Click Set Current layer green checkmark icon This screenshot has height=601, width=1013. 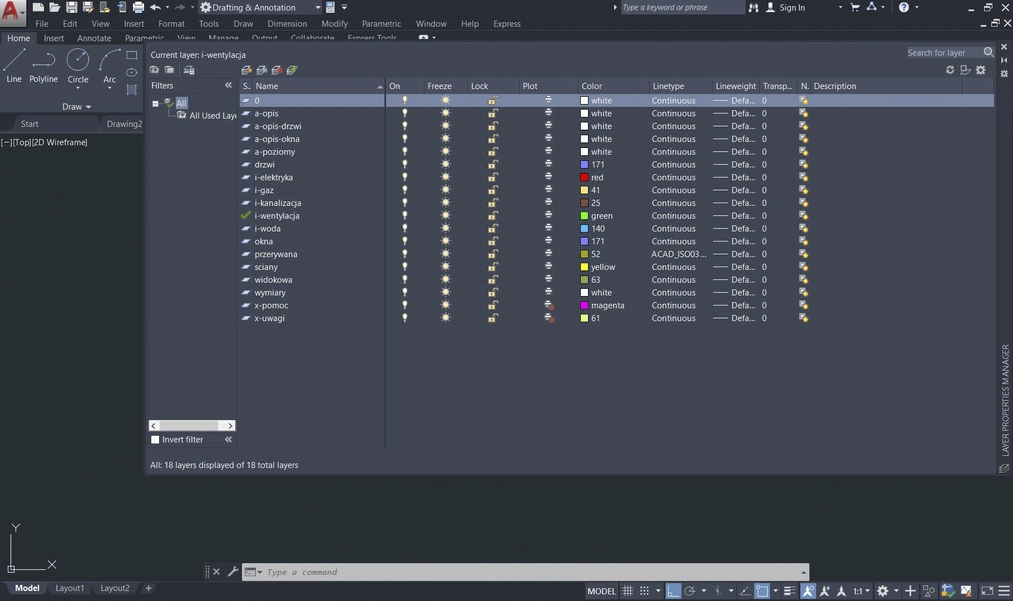(x=292, y=70)
